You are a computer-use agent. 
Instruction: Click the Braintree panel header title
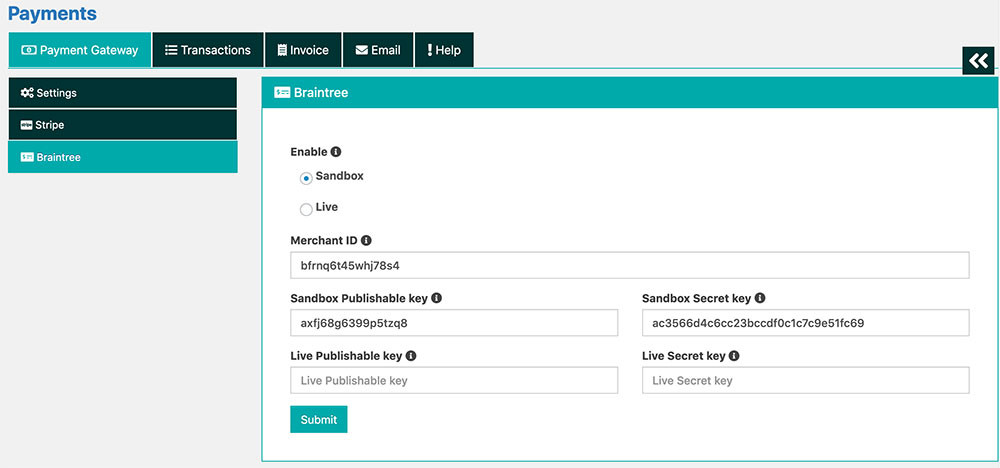tap(321, 92)
